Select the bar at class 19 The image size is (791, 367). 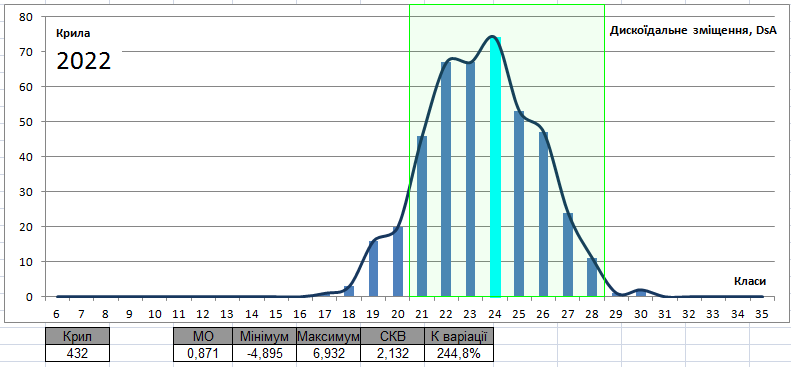(373, 269)
